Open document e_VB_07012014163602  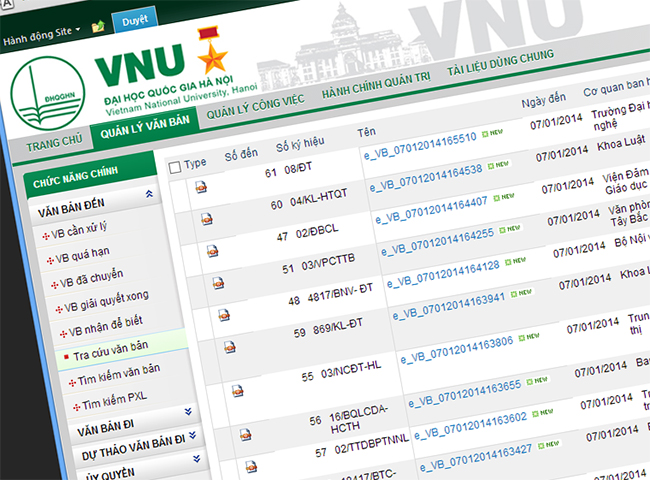click(471, 425)
